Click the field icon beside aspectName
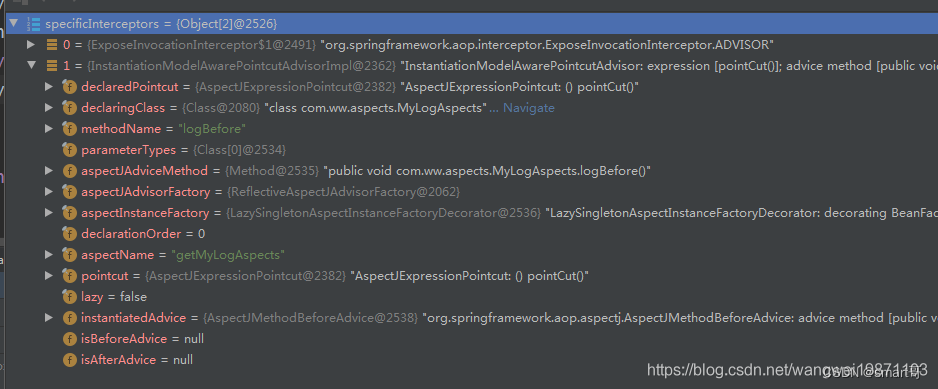The height and width of the screenshot is (389, 938). tap(69, 254)
